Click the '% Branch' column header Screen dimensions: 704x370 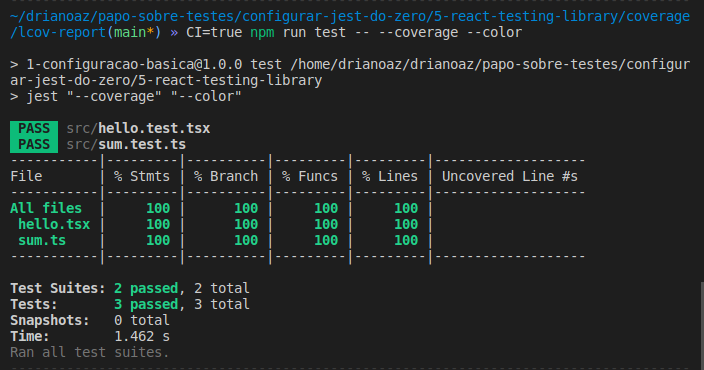[226, 176]
